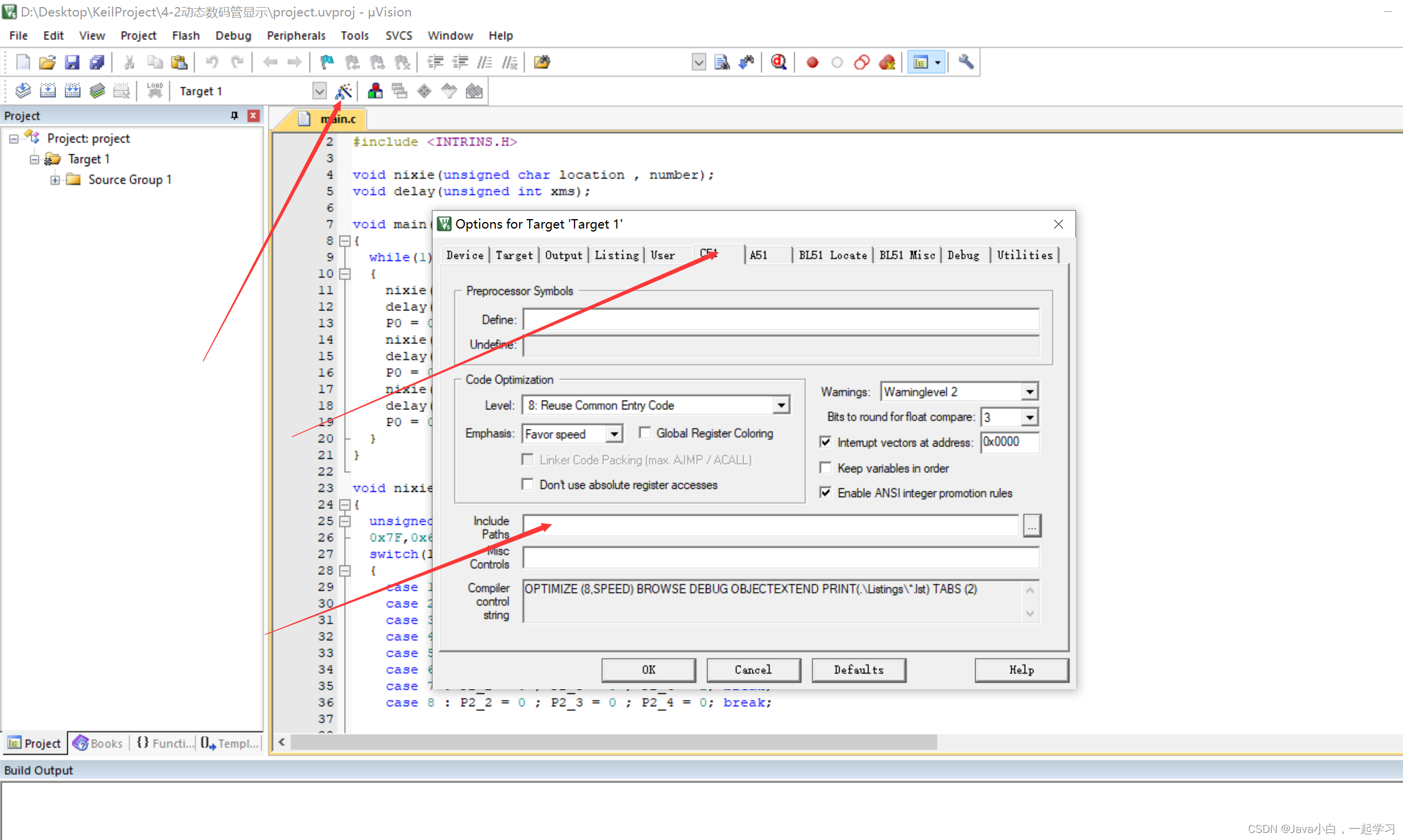Open Configuration wrench icon
This screenshot has height=840, width=1403.
[966, 62]
